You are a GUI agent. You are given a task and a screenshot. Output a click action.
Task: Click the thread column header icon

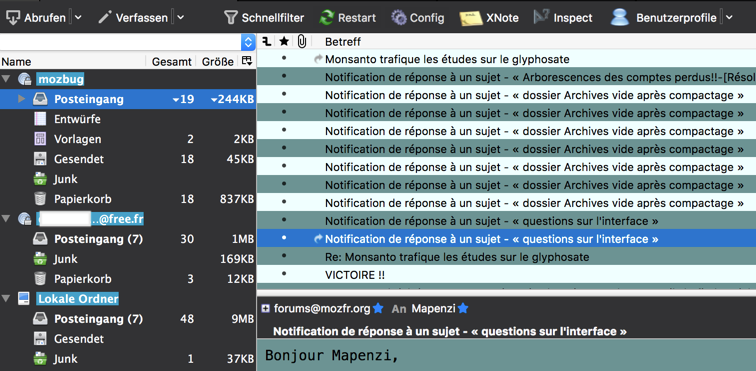[266, 42]
